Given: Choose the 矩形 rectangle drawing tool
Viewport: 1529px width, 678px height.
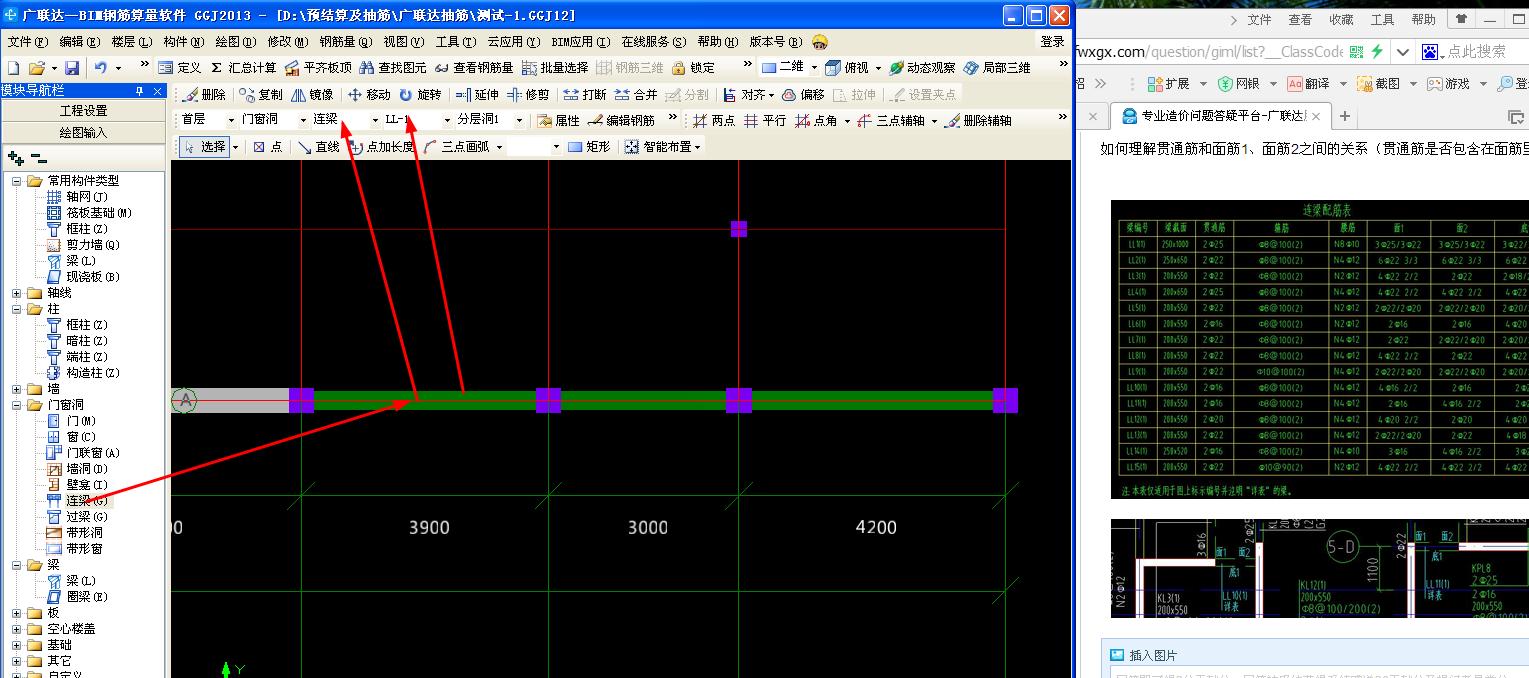Looking at the screenshot, I should point(589,147).
